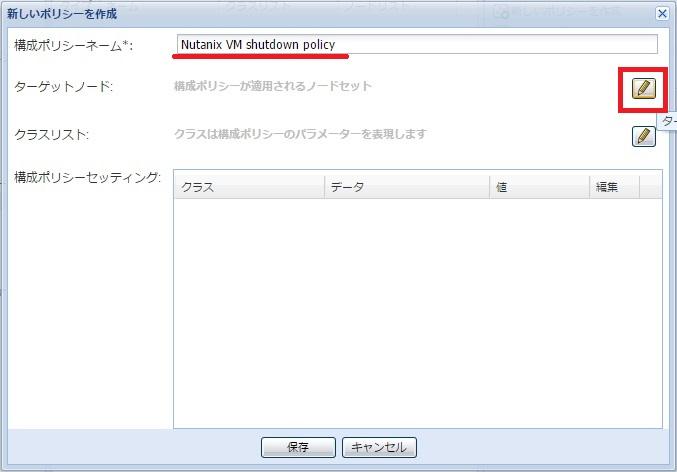The image size is (677, 472).
Task: Click the データ column header
Action: click(x=407, y=187)
